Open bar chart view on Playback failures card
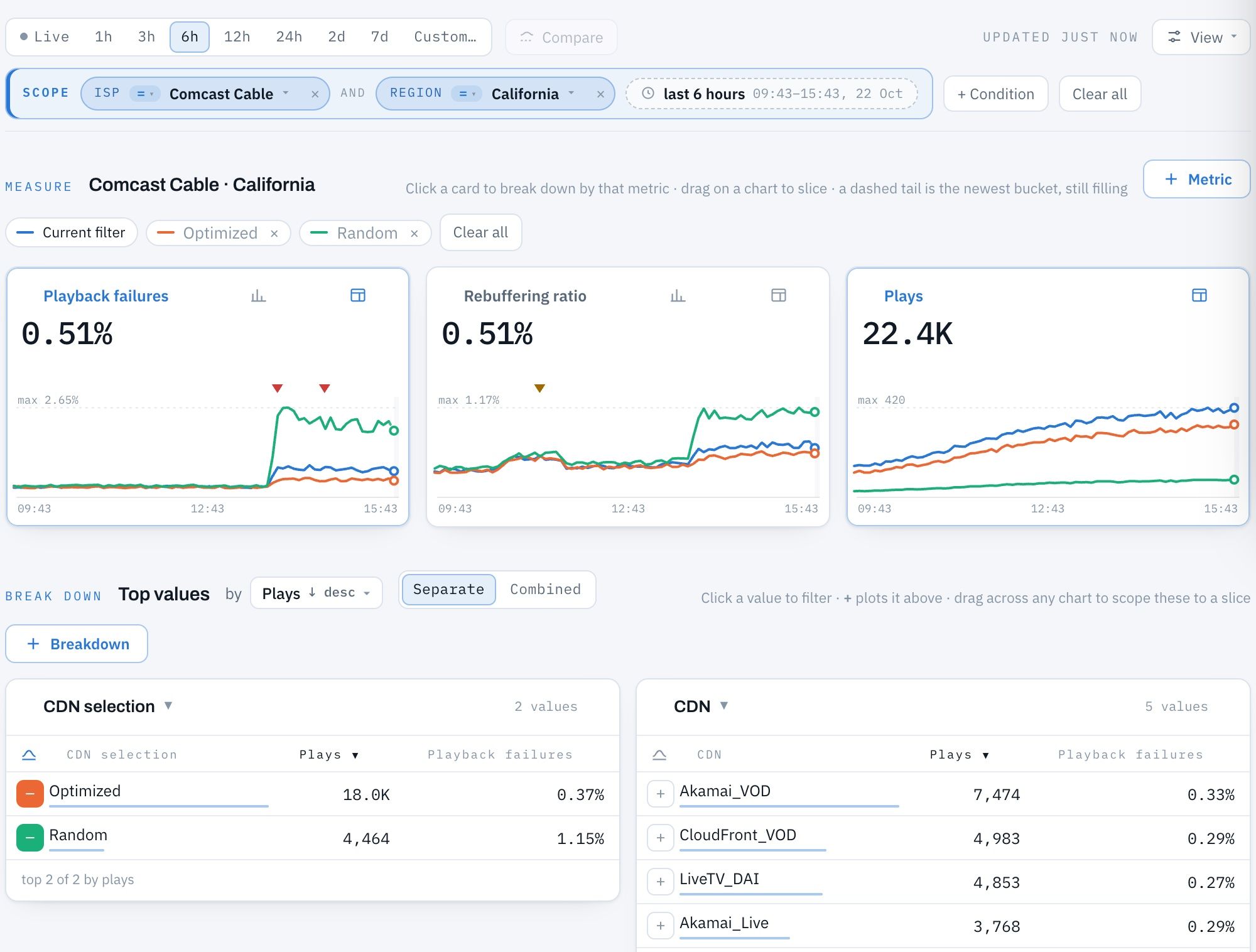This screenshot has width=1256, height=952. (258, 295)
